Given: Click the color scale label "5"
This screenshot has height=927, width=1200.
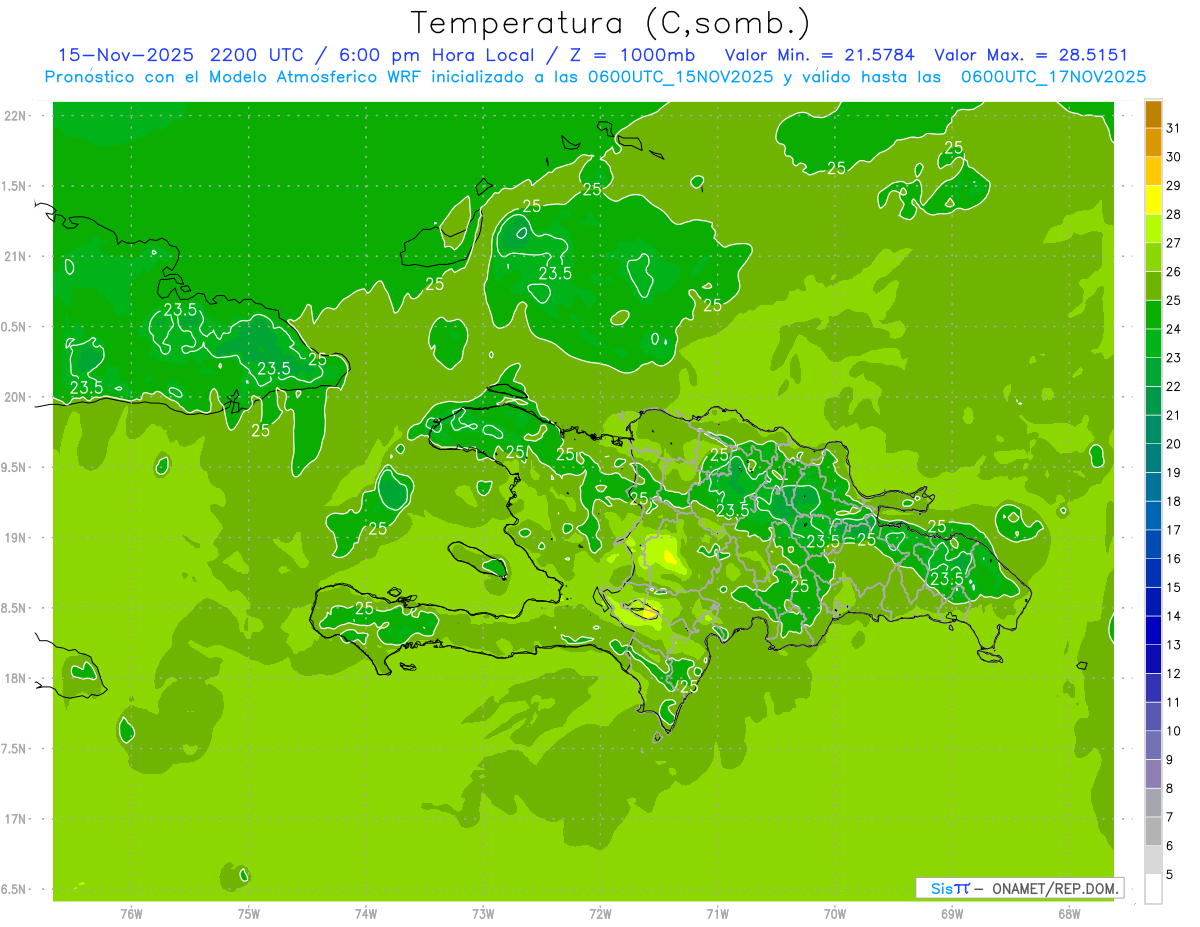Looking at the screenshot, I should point(1170,875).
